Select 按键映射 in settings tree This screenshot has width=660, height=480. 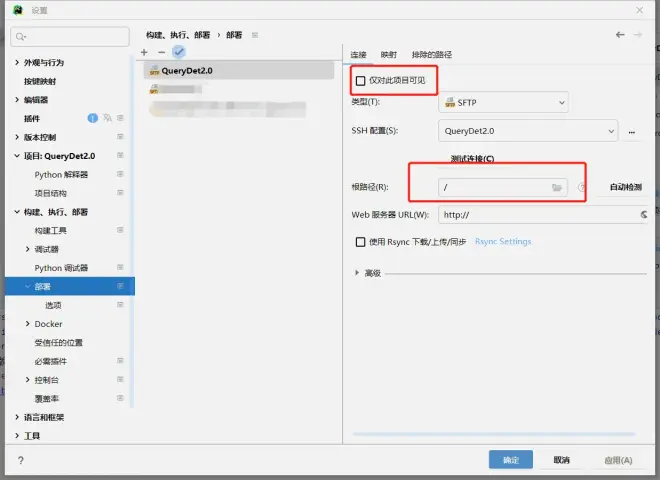point(40,81)
